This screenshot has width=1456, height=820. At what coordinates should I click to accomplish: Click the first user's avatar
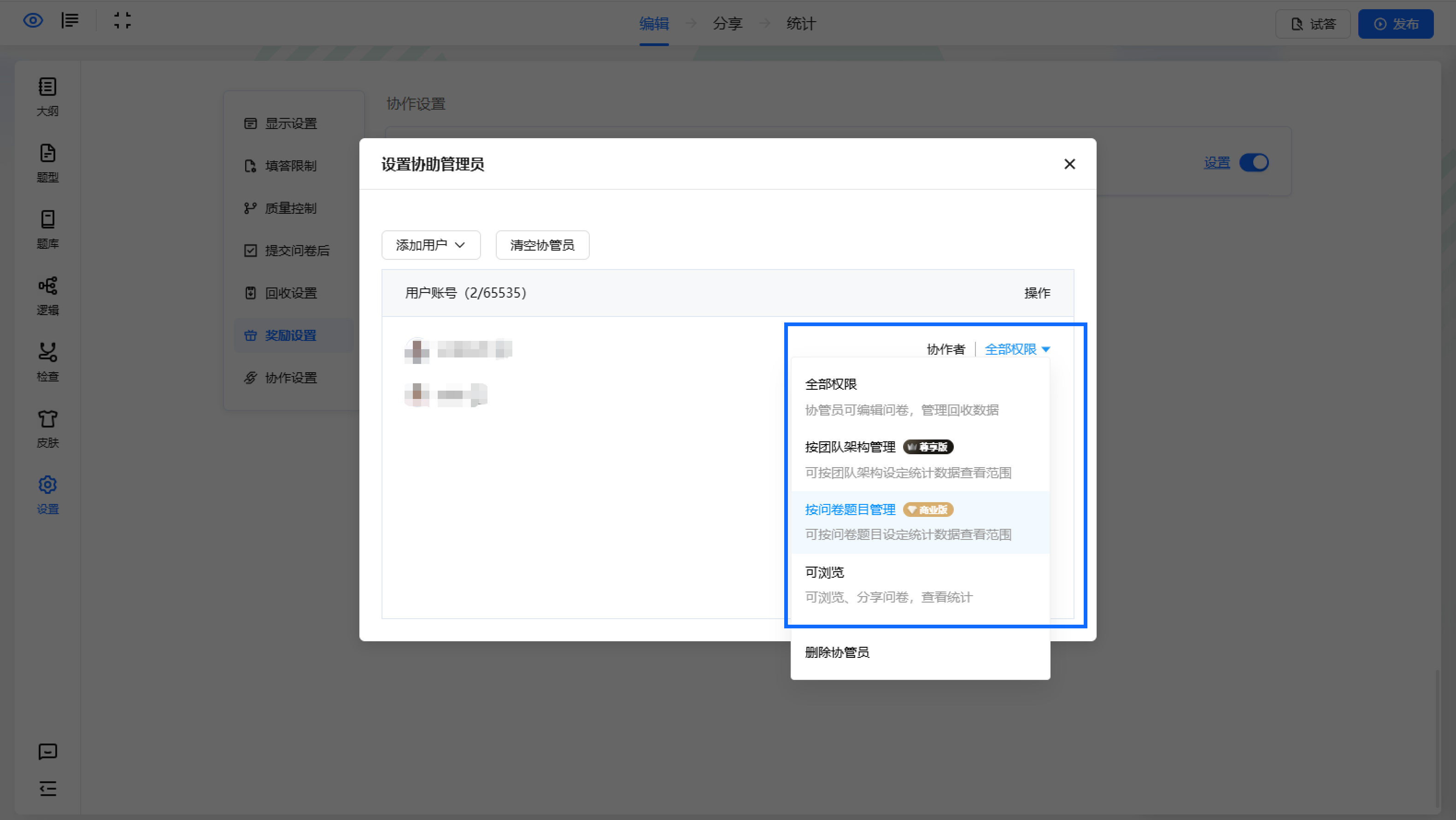pyautogui.click(x=417, y=351)
